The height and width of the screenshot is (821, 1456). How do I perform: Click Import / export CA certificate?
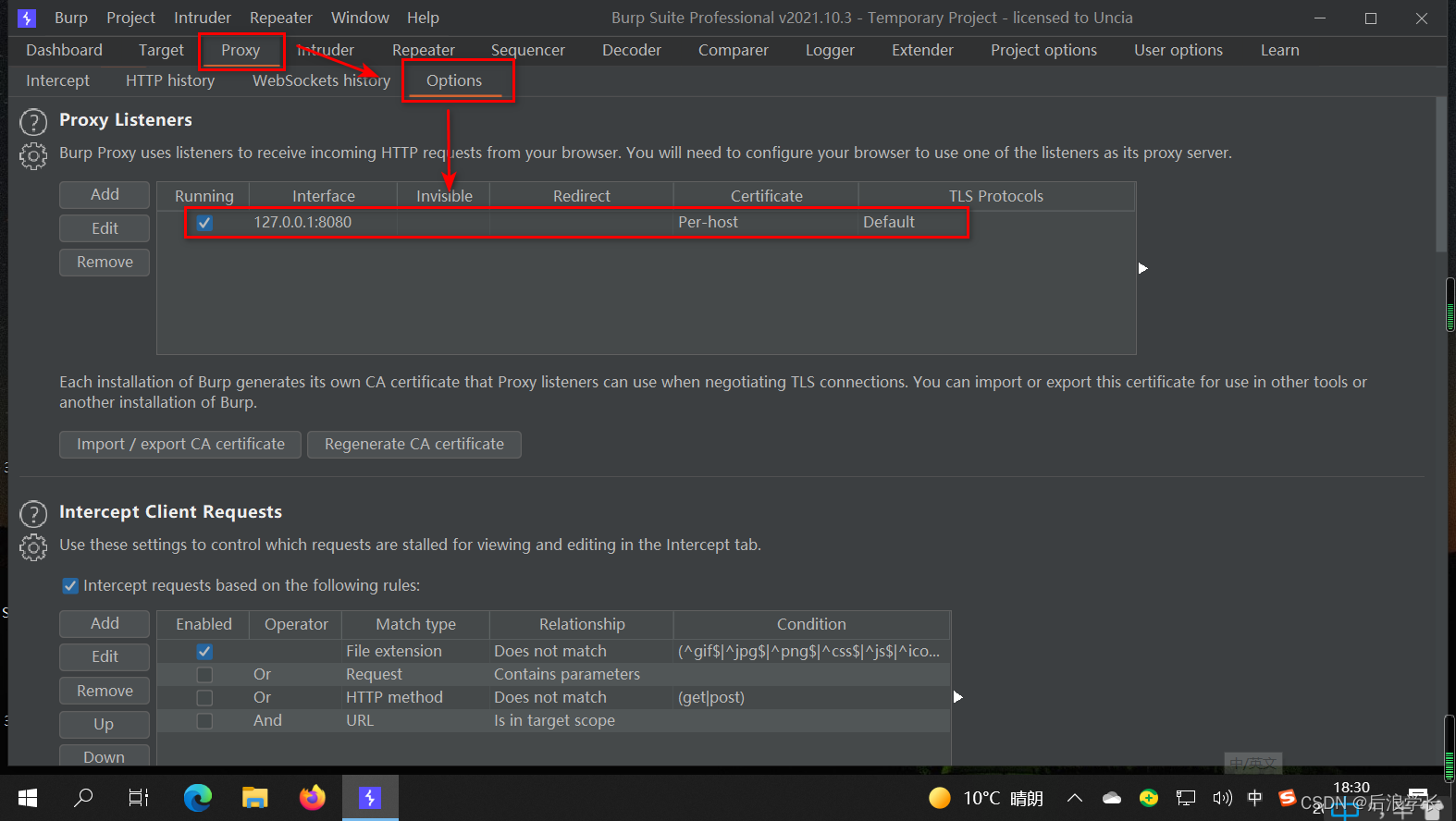[180, 444]
